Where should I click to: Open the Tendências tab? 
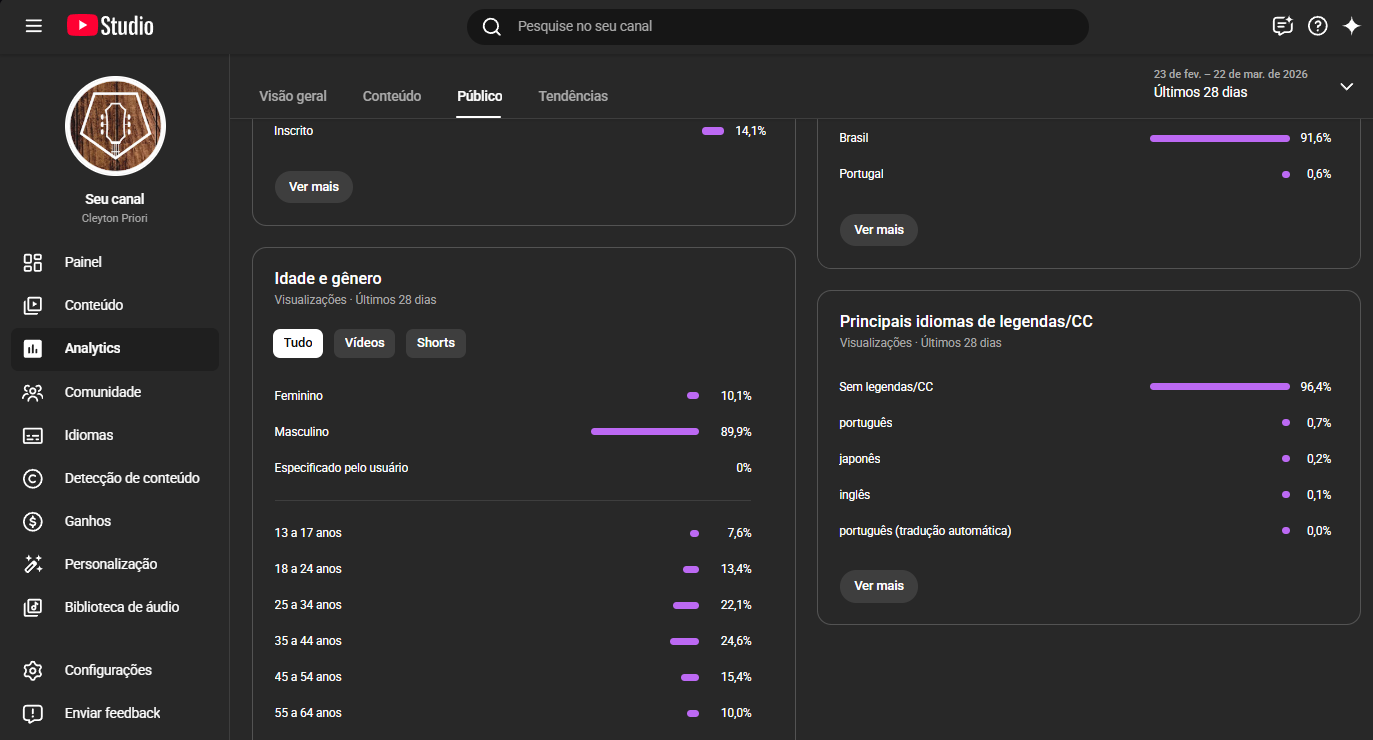coord(573,96)
